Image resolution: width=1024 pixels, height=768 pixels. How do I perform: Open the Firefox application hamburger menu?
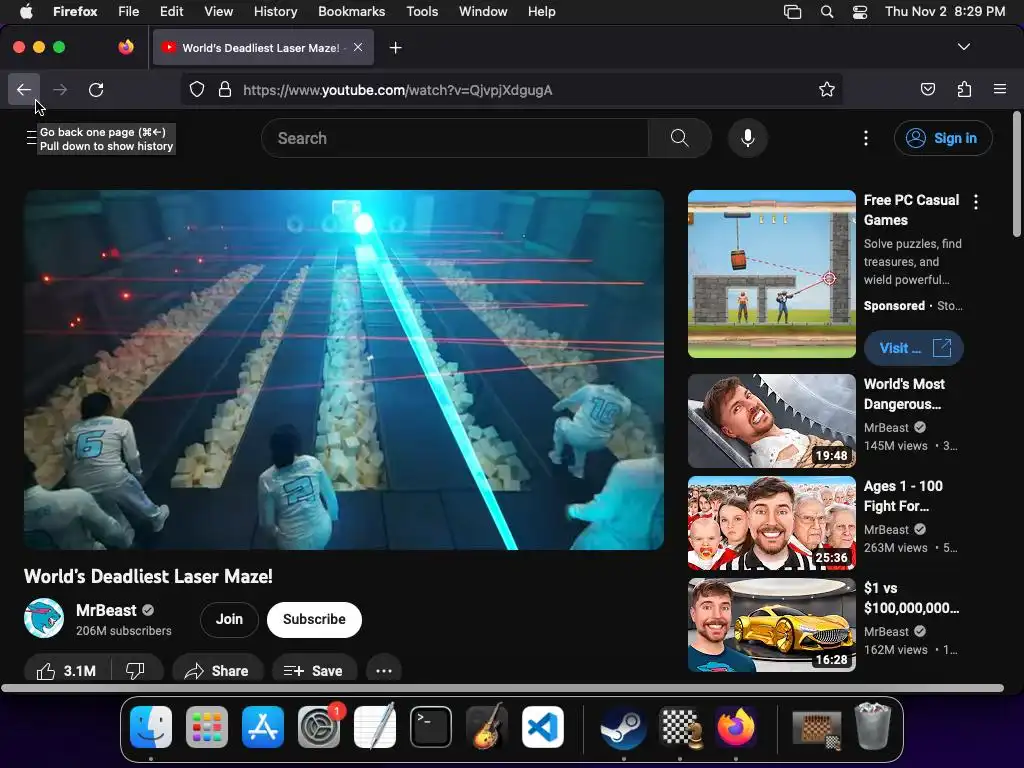[1000, 89]
